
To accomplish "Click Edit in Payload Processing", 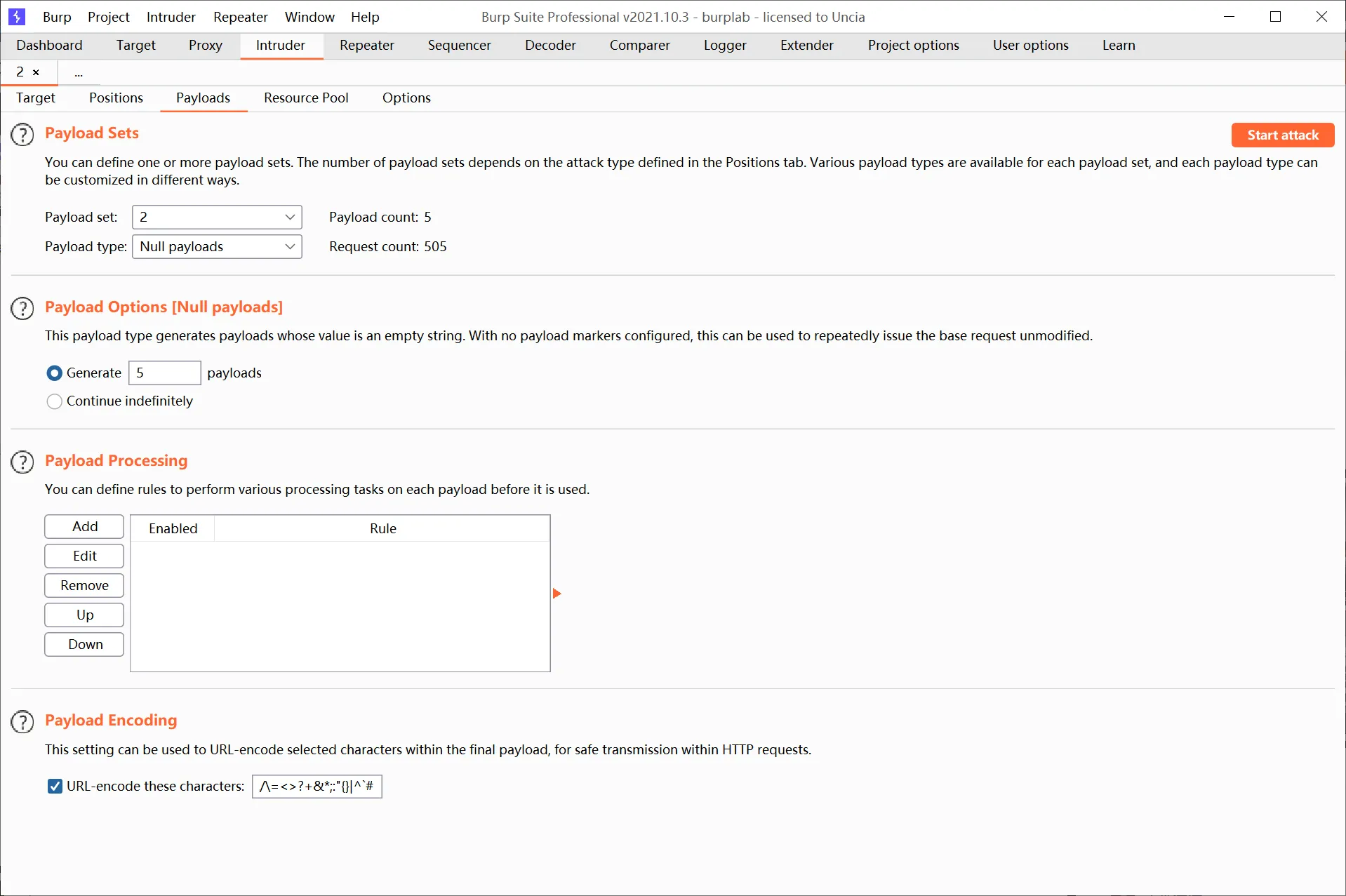I will (x=84, y=556).
